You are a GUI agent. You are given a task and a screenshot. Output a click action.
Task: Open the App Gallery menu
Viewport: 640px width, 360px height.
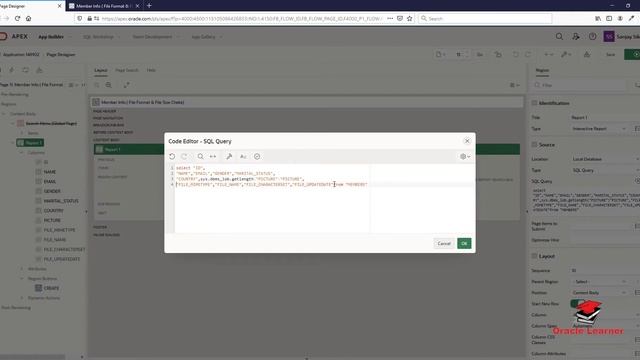click(x=207, y=37)
